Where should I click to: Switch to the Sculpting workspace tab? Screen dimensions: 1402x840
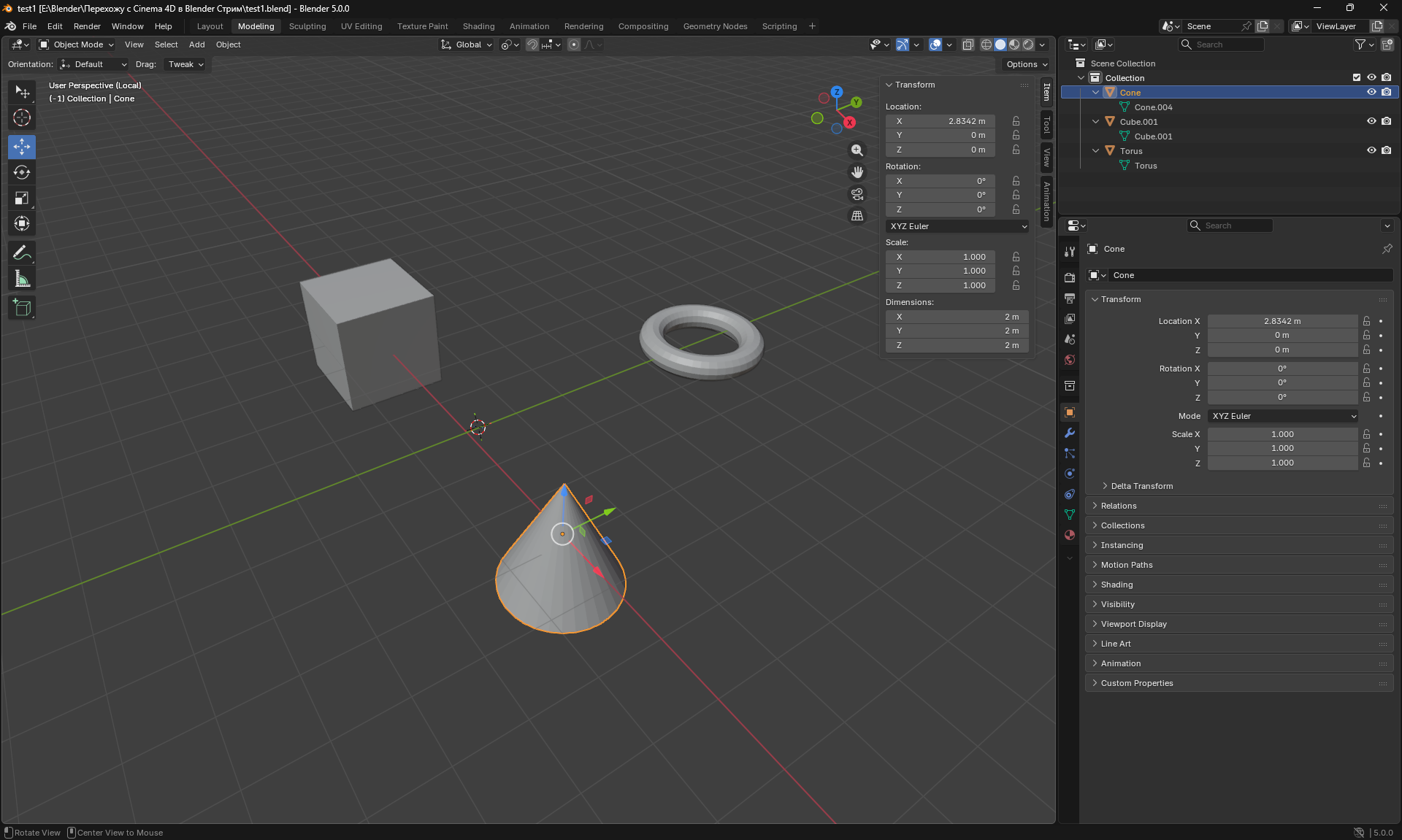coord(307,26)
